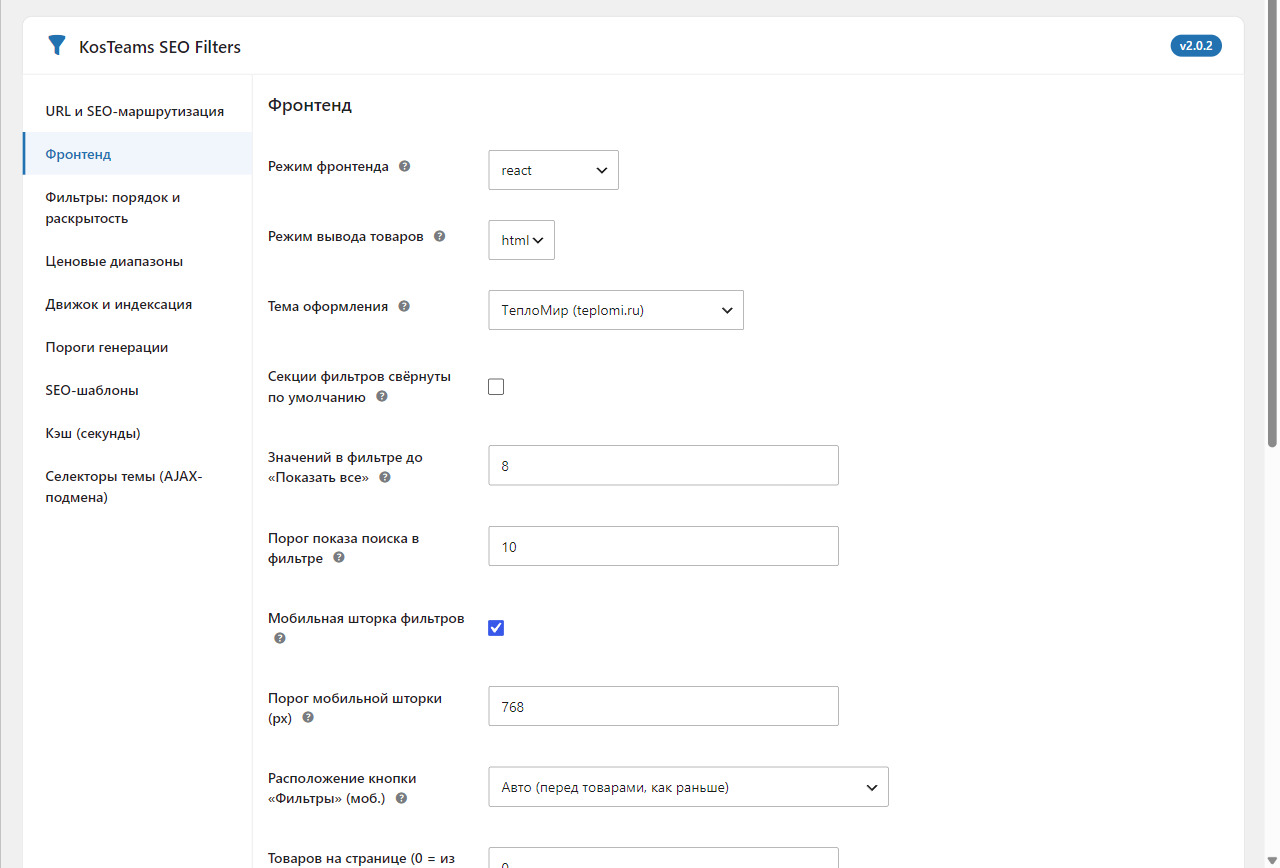Select the Фронтенд sidebar tab
This screenshot has height=868, width=1280.
click(138, 154)
